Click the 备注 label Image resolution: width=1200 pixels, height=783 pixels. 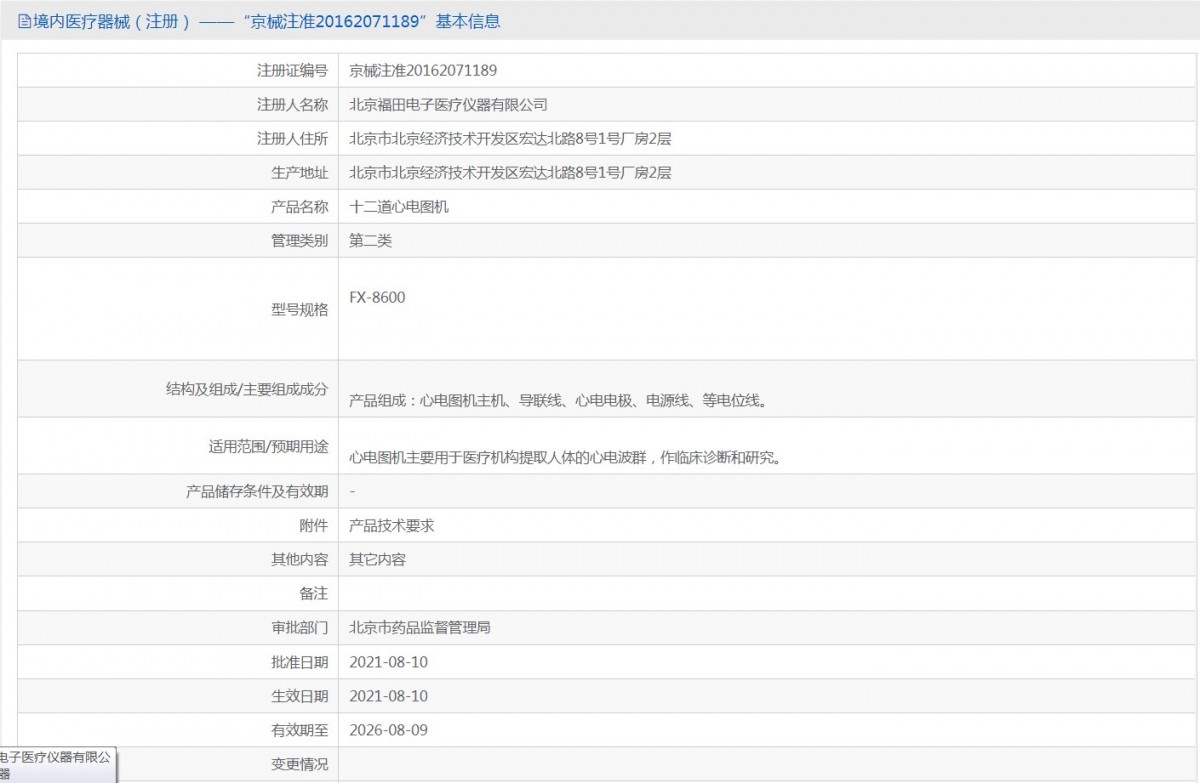click(313, 594)
